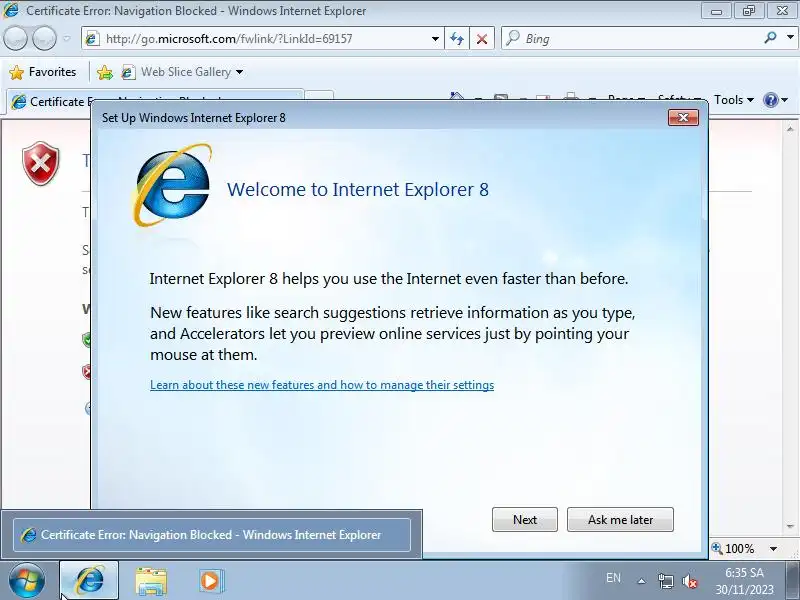
Task: Click the clock showing 6:35 SA
Action: [x=744, y=572]
